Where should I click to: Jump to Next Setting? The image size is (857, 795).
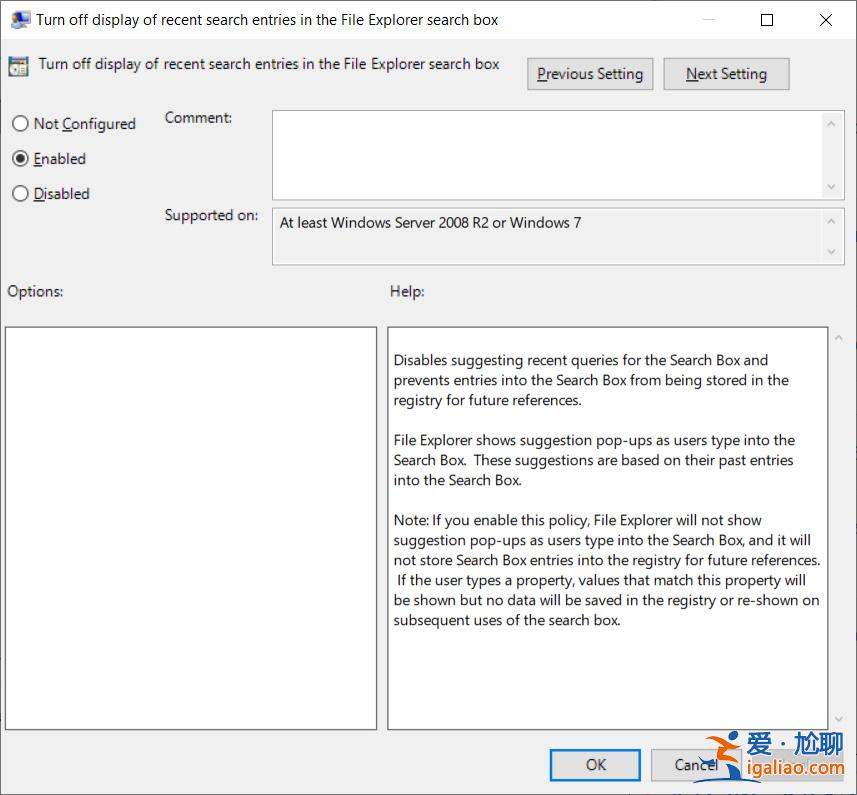tap(726, 74)
